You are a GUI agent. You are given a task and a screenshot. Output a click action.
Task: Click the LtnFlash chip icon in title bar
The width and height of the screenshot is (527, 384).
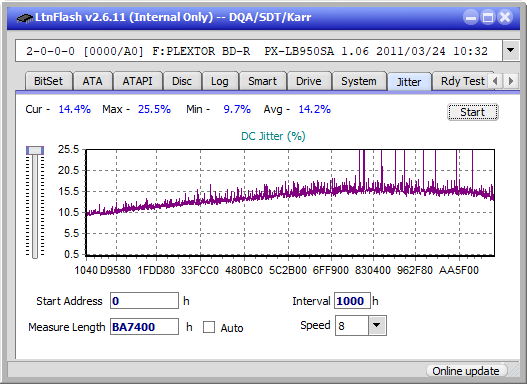(24, 17)
